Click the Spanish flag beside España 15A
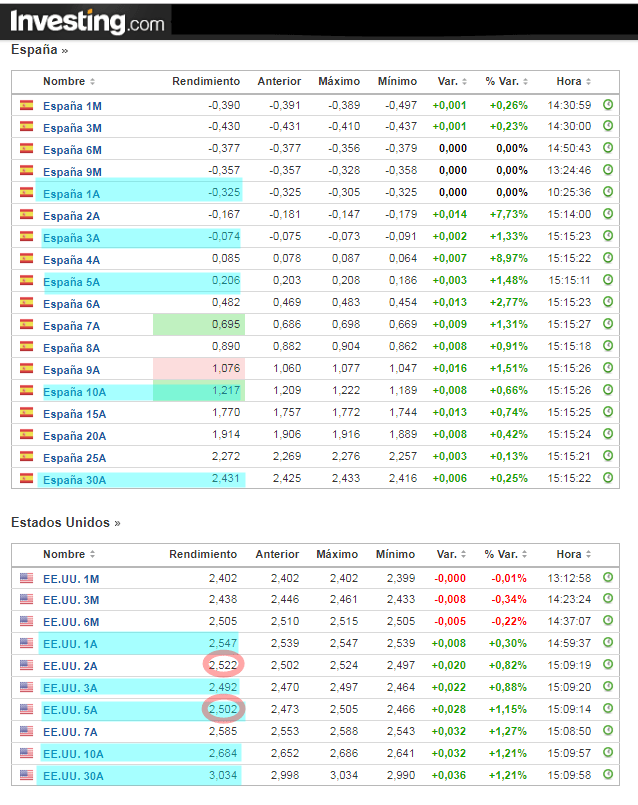This screenshot has height=805, width=638. point(27,413)
